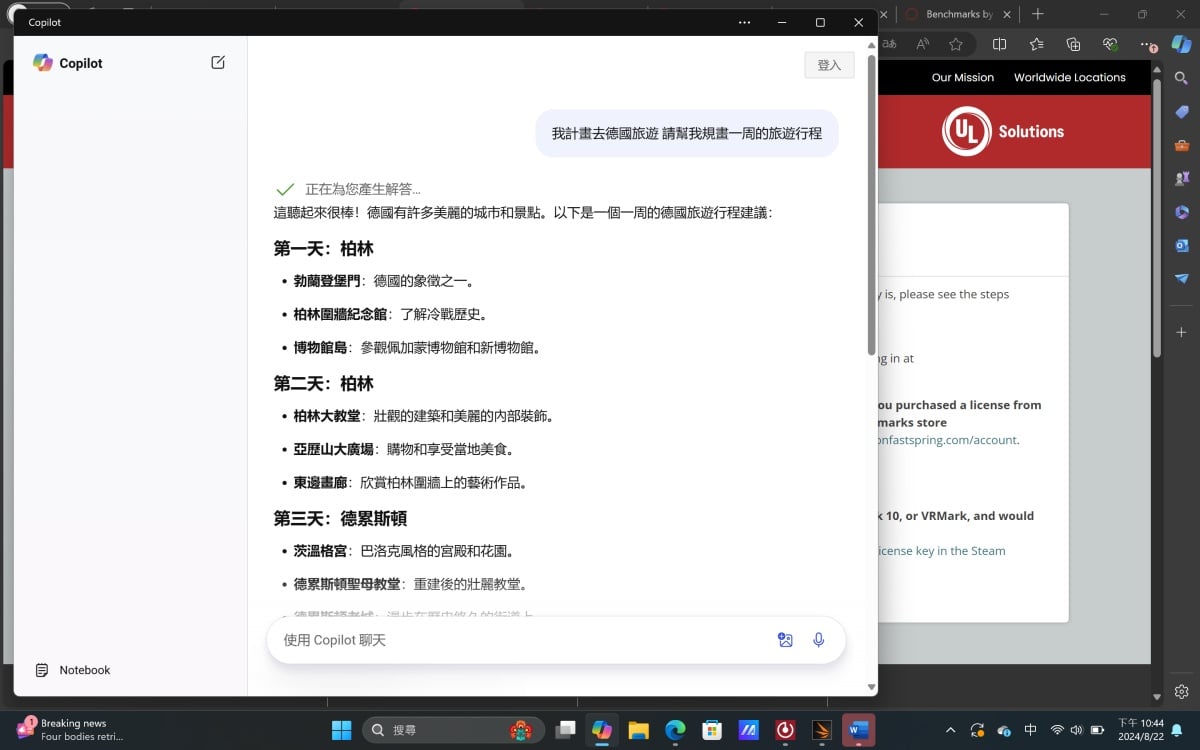Image resolution: width=1200 pixels, height=750 pixels.
Task: Close the Benchmarks by tab in Edge
Action: tap(1007, 14)
